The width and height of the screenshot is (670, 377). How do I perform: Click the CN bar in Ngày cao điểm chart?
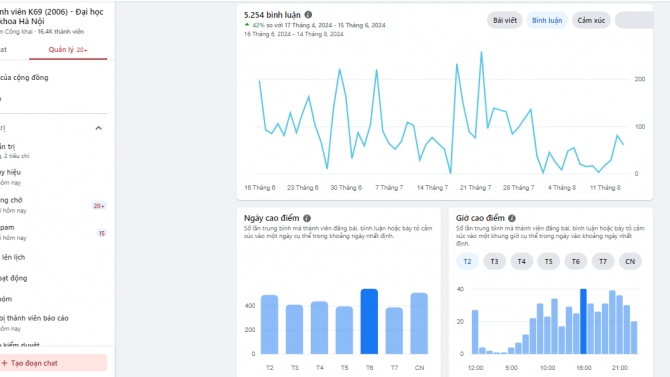tap(419, 324)
